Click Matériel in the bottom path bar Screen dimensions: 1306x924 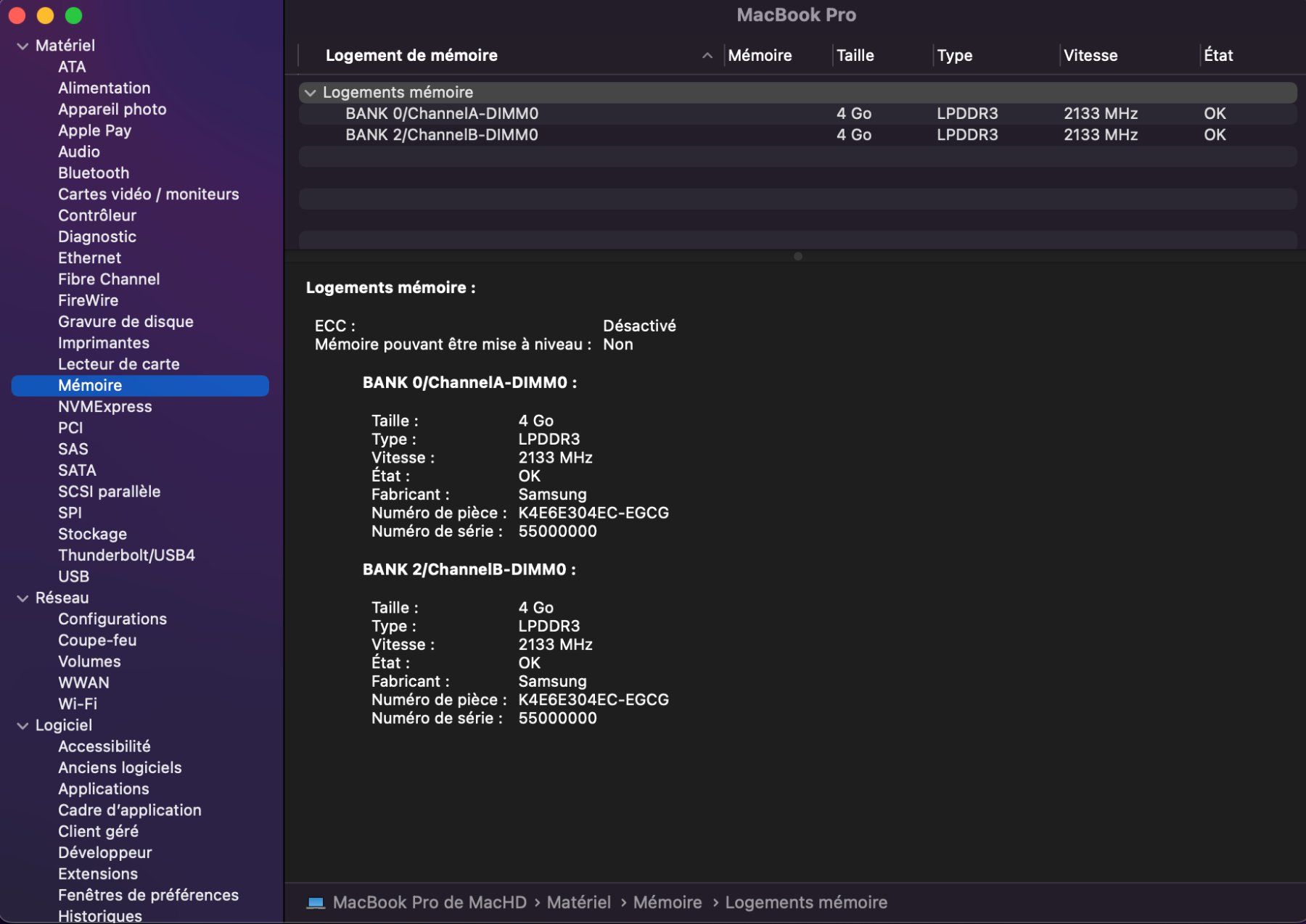coord(579,903)
